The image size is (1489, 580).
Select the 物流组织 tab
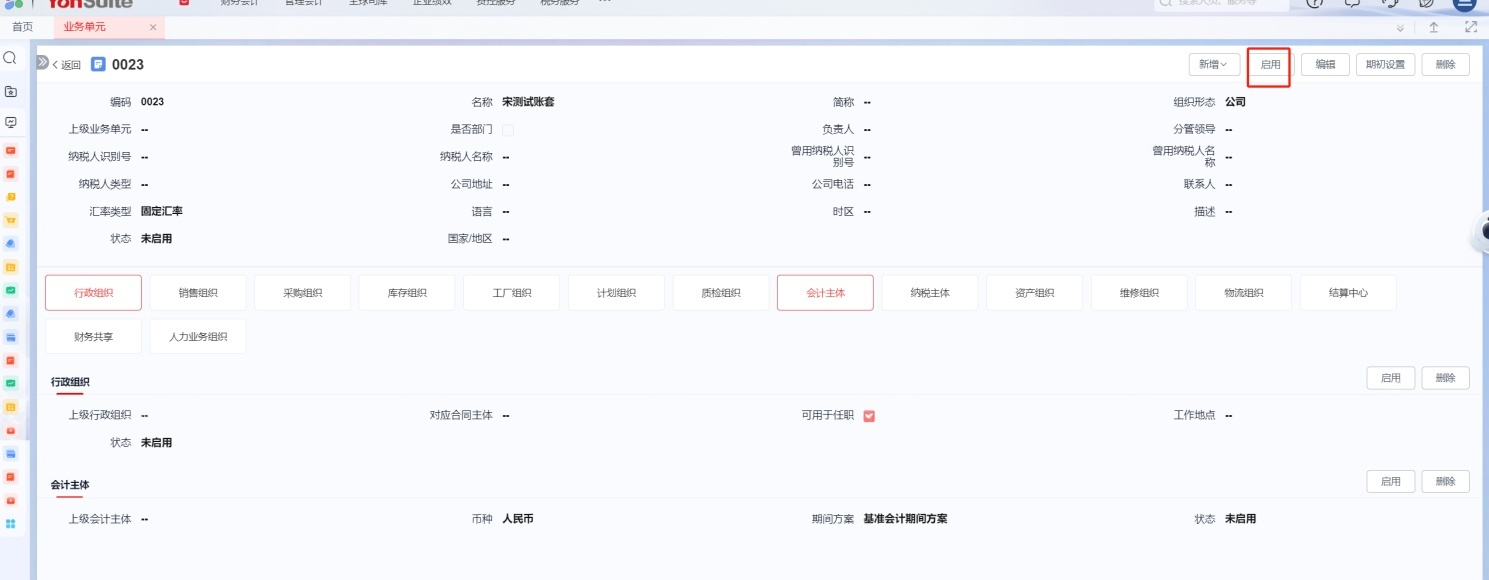(x=1243, y=293)
